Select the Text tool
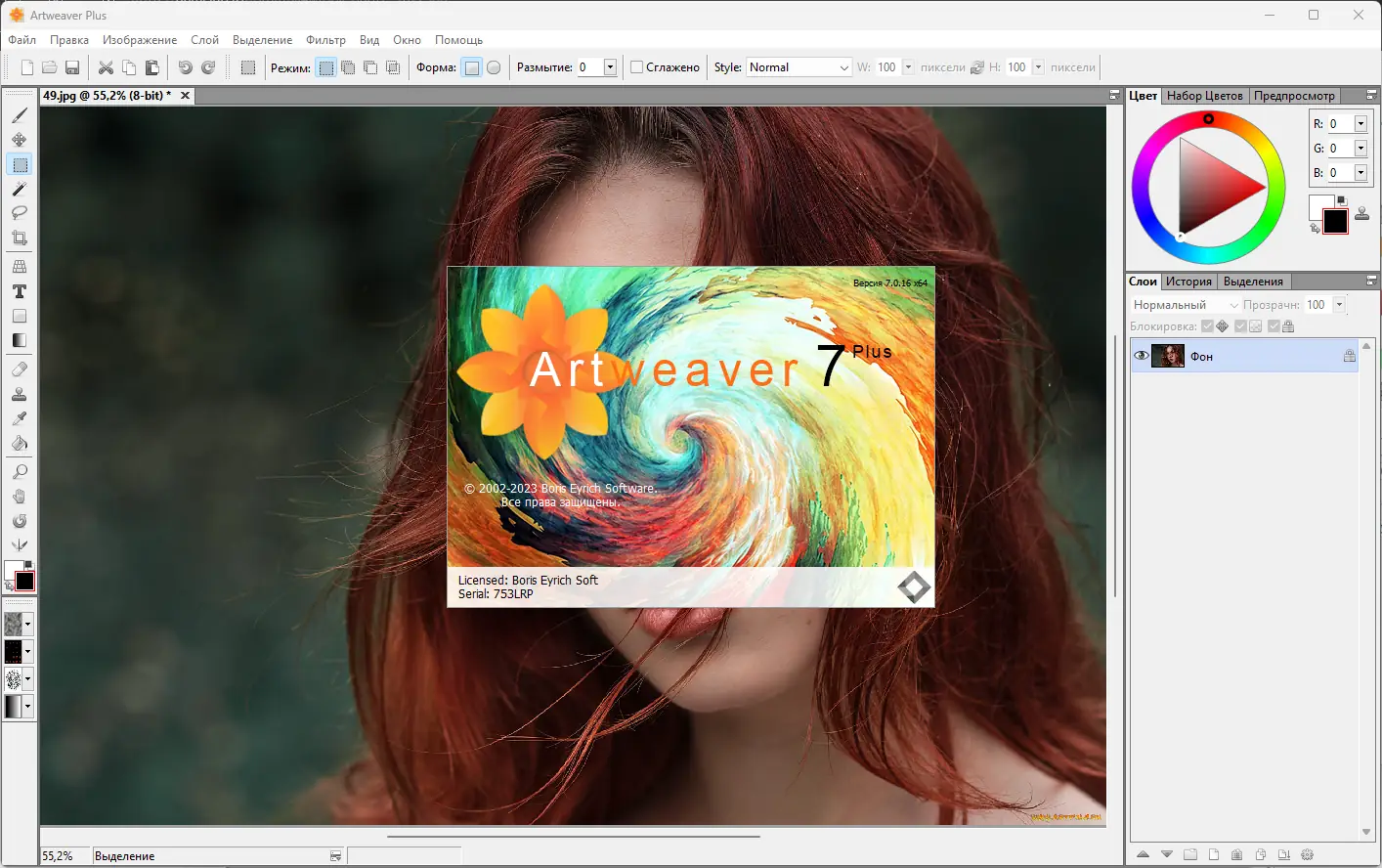This screenshot has height=868, width=1382. coord(20,291)
